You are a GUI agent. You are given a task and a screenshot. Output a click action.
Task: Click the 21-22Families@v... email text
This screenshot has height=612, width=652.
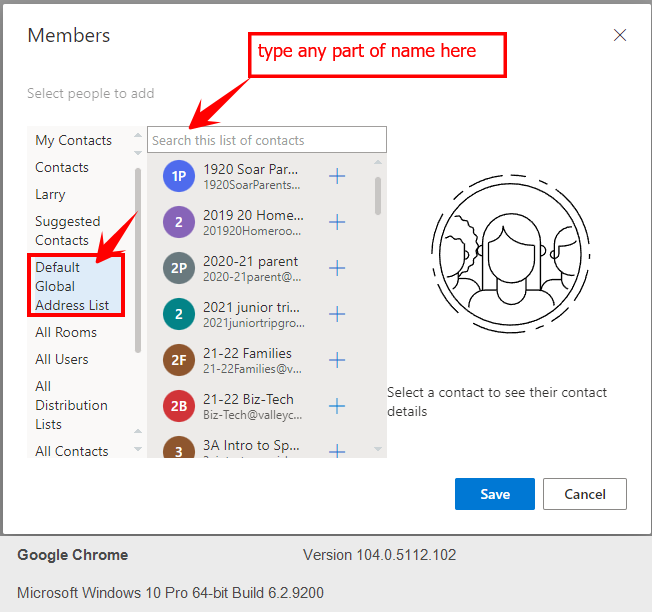coord(252,369)
